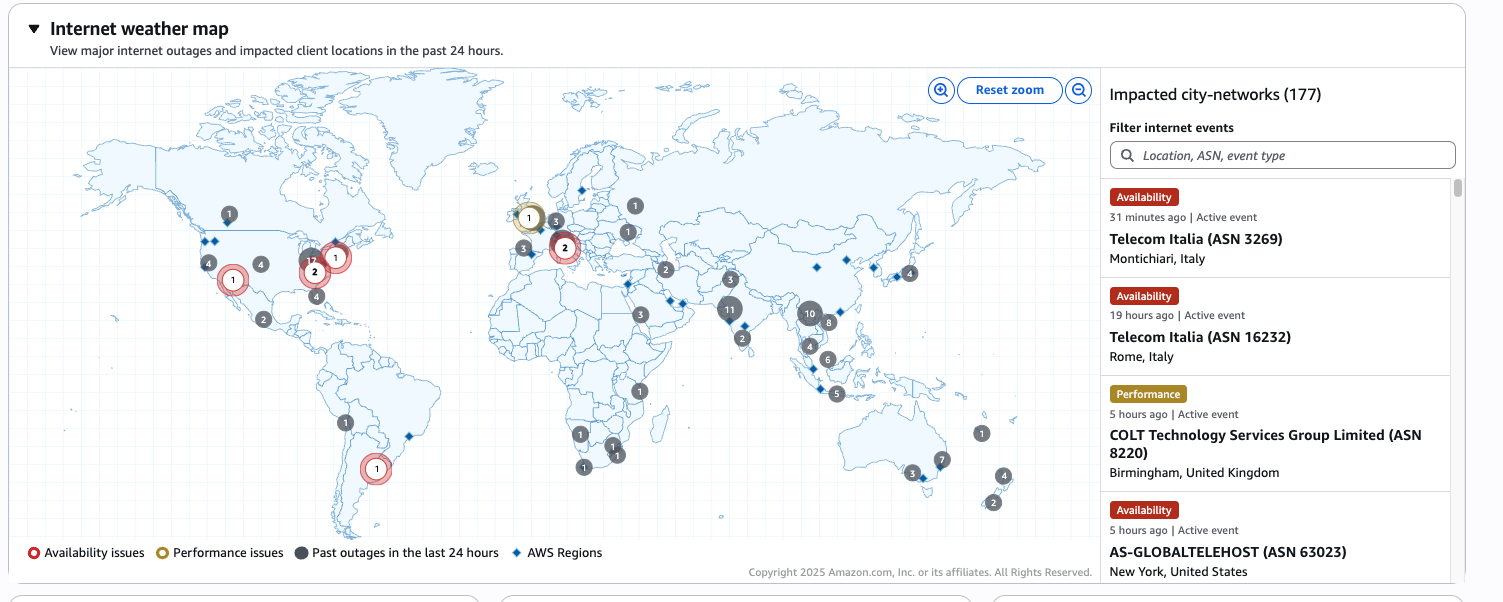Zoom in on the internet weather map

point(940,90)
